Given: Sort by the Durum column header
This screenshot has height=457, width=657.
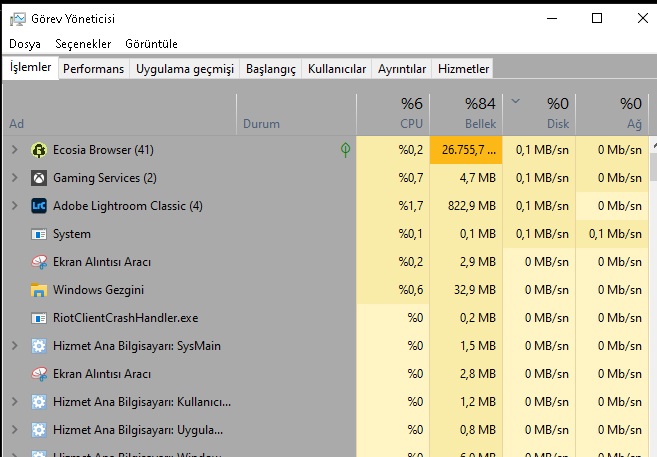Looking at the screenshot, I should [x=296, y=114].
